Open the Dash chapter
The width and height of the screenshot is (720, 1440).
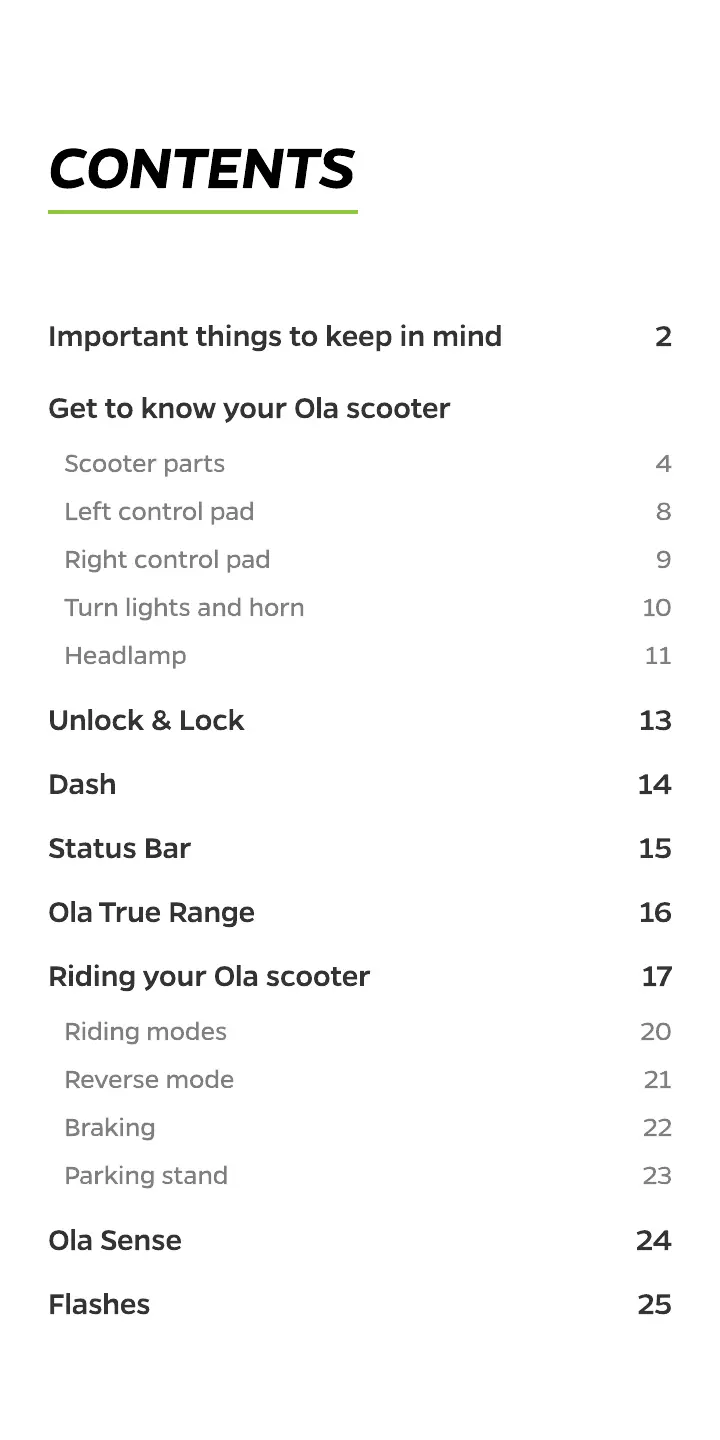(x=82, y=784)
